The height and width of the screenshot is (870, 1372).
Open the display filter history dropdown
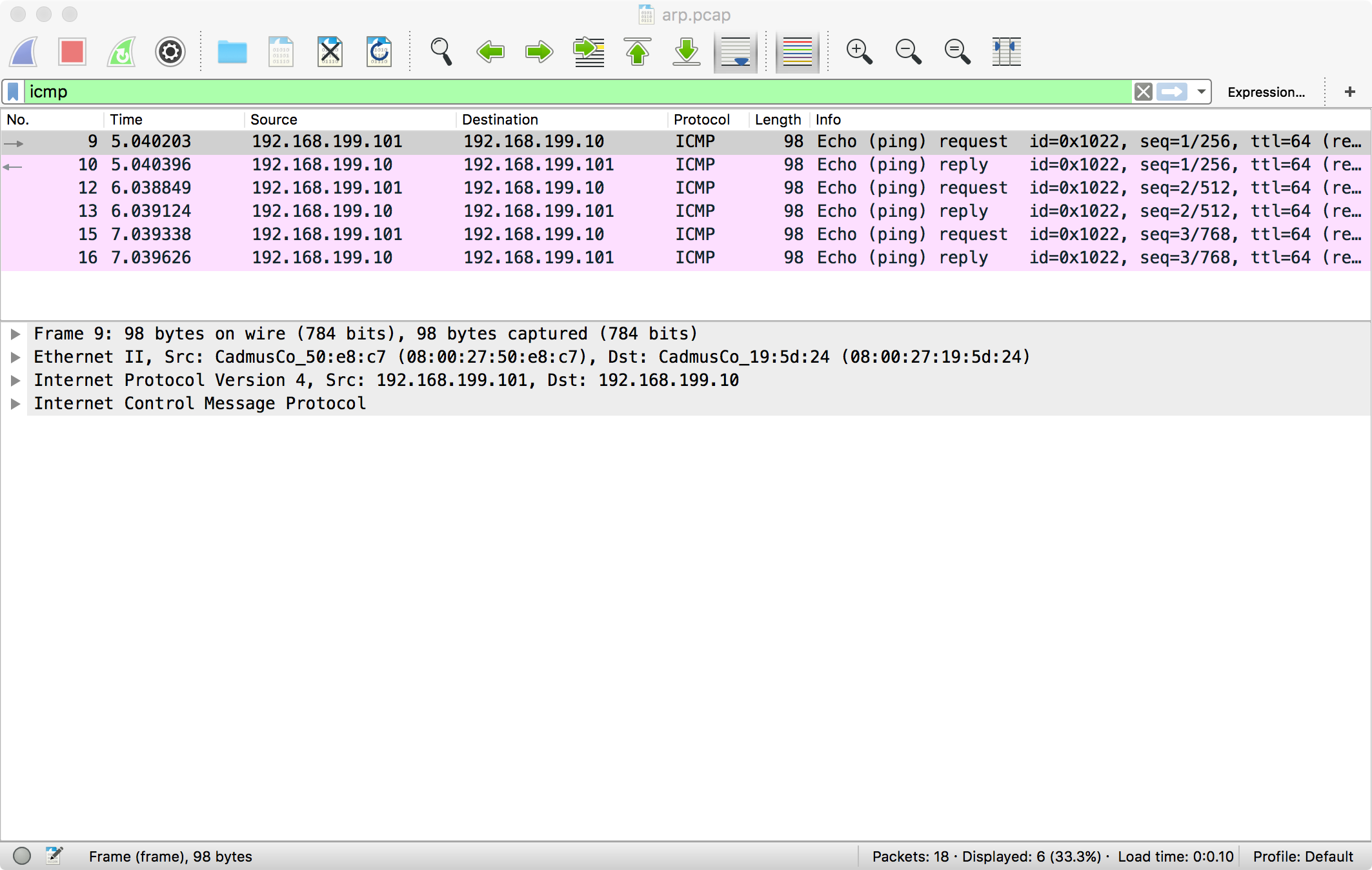(1201, 92)
